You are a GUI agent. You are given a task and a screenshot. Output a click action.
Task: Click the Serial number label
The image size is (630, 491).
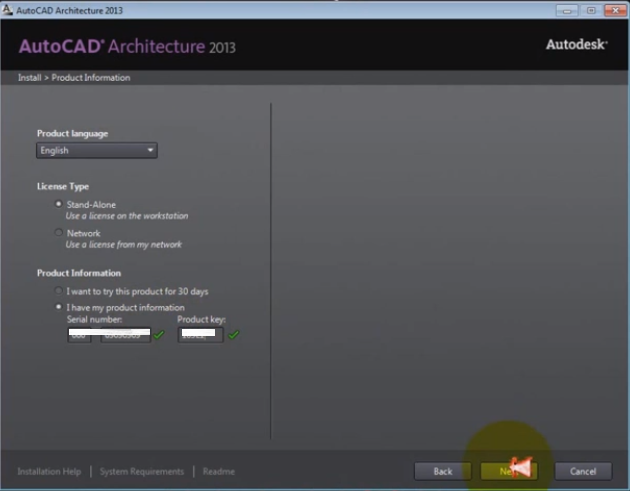click(94, 319)
